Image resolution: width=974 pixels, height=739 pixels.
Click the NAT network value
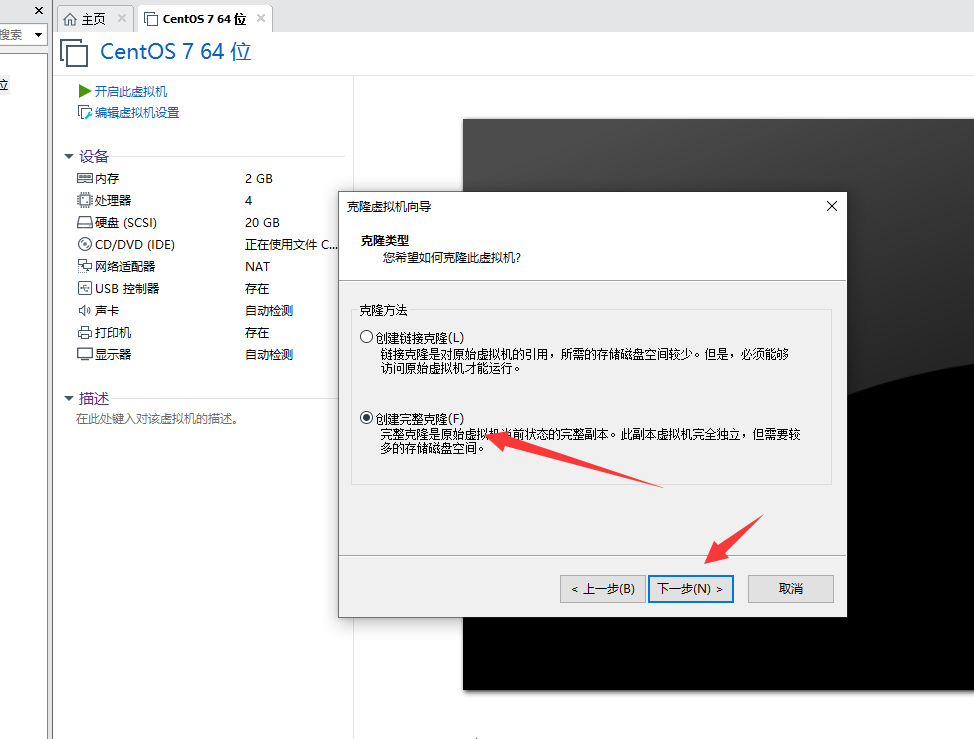pyautogui.click(x=257, y=266)
